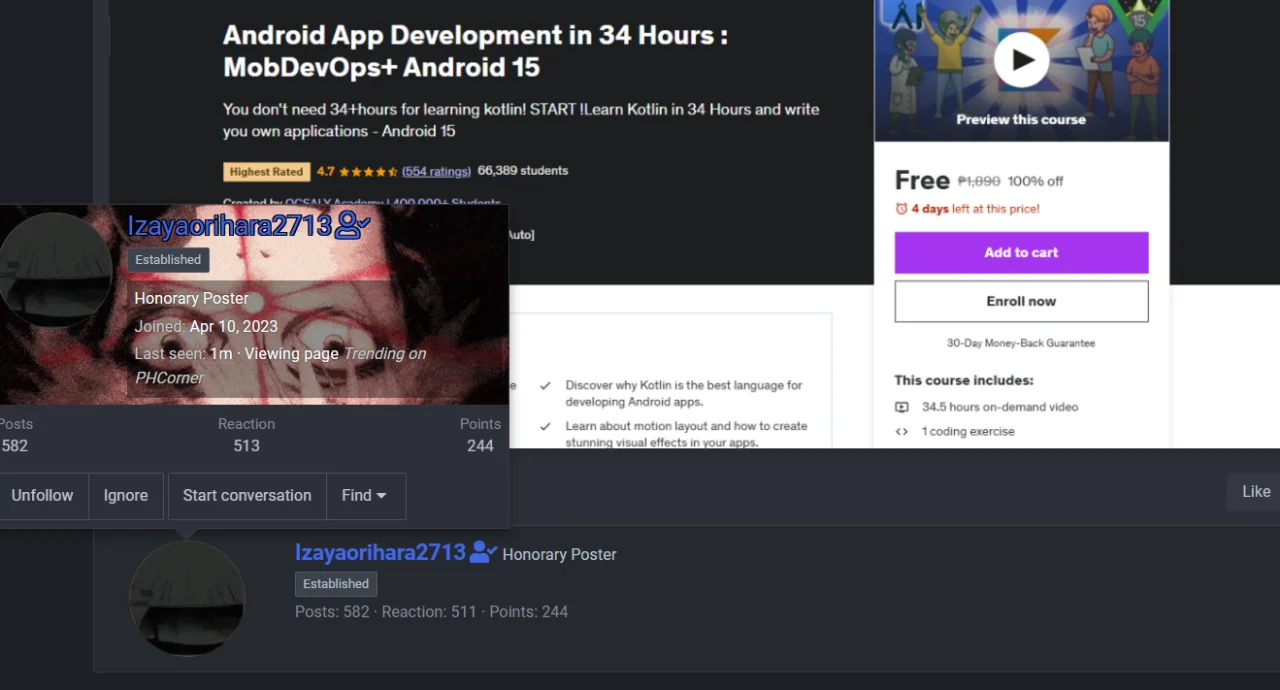The height and width of the screenshot is (690, 1280).
Task: Click the 100% off discount text
Action: click(1035, 181)
